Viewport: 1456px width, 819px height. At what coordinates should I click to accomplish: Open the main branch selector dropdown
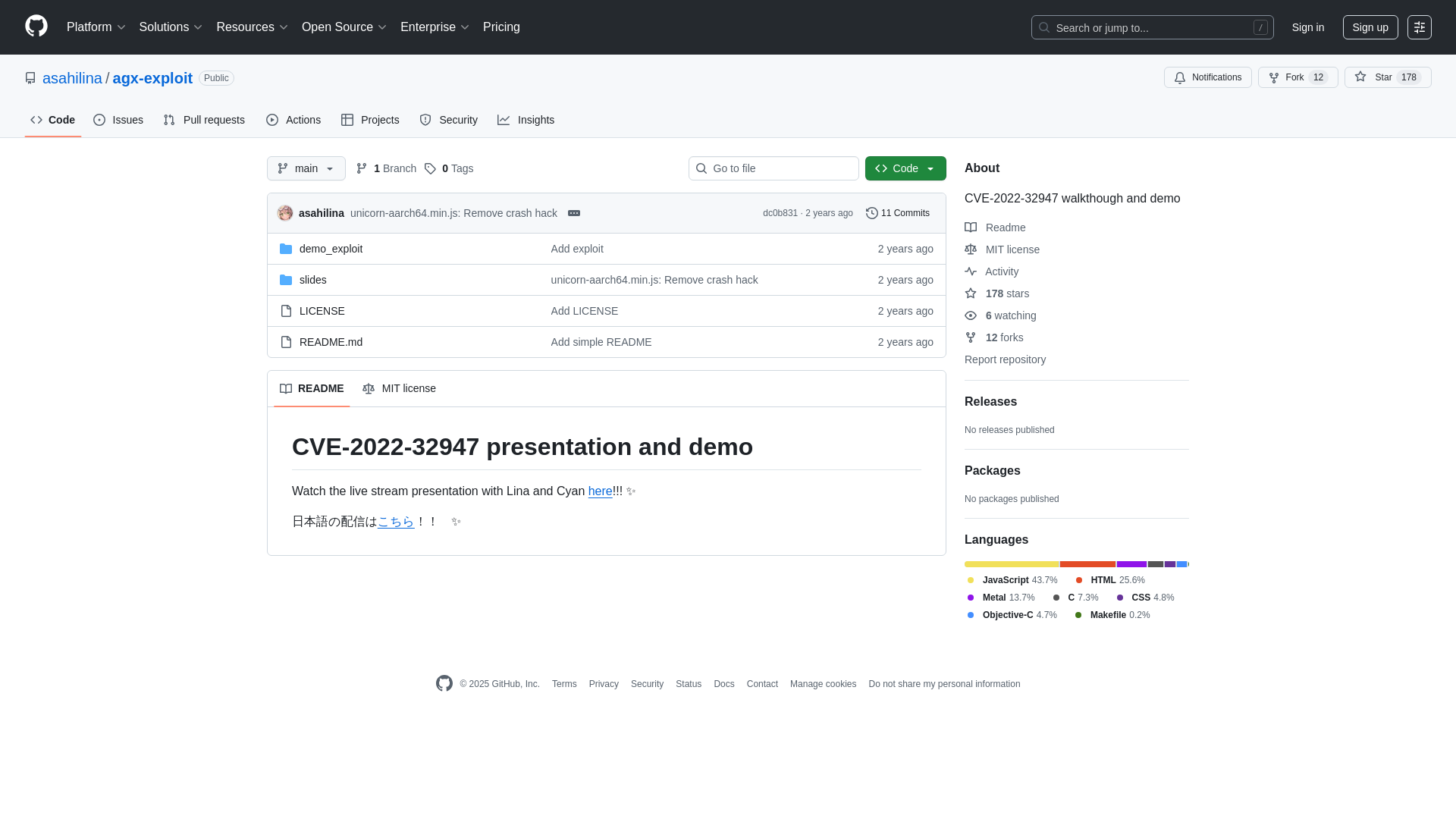(306, 168)
